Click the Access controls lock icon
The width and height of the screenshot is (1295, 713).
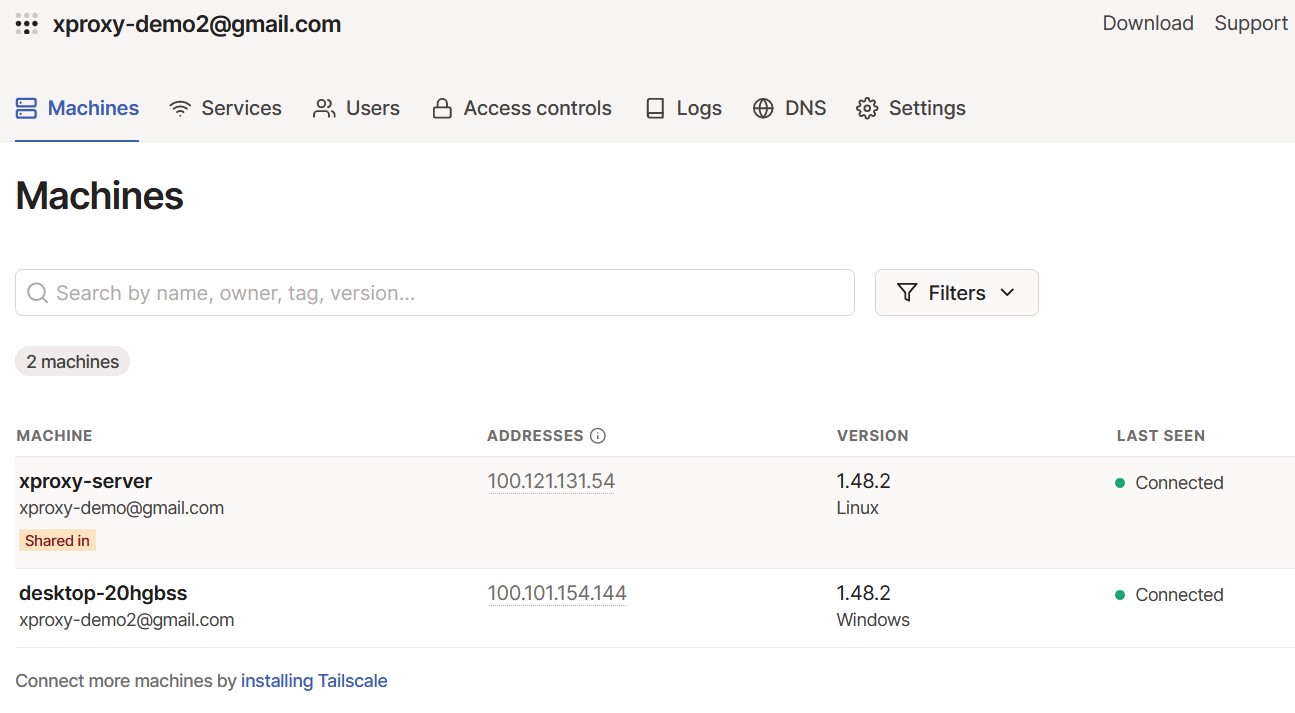442,108
